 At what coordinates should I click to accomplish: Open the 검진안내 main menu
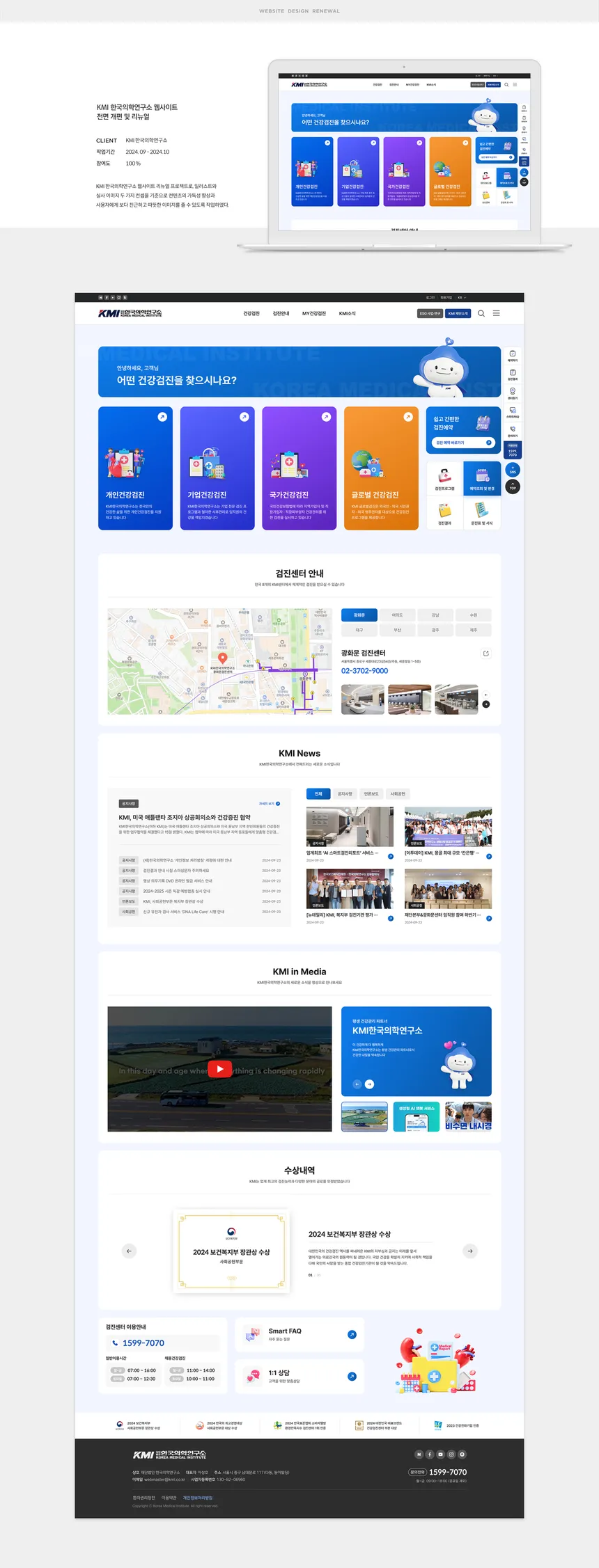[x=281, y=313]
